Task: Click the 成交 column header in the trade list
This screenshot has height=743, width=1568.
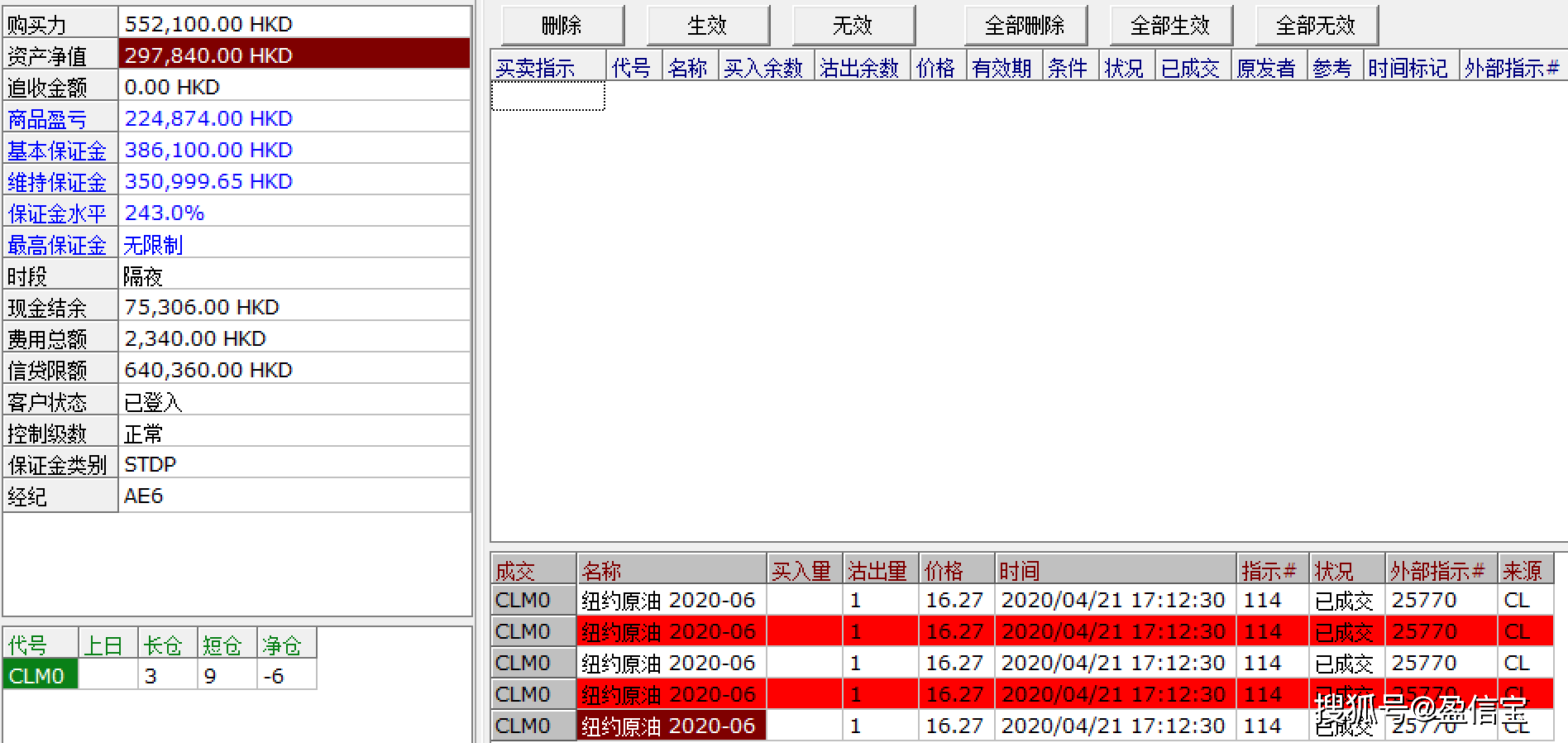Action: pos(533,570)
